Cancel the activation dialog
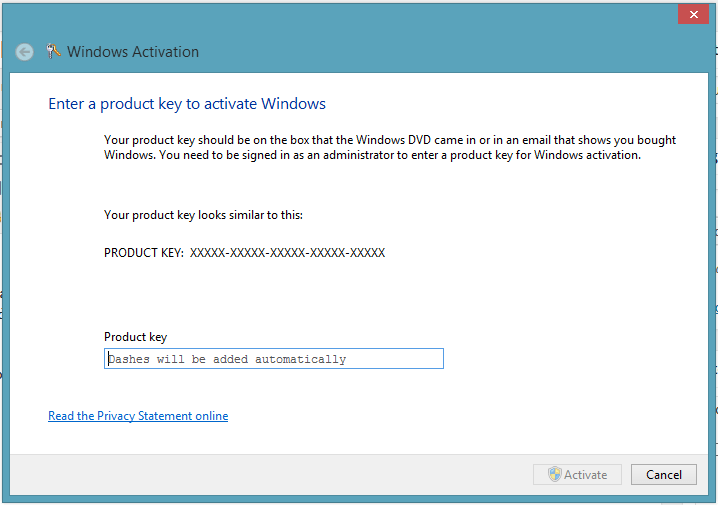 pos(664,474)
